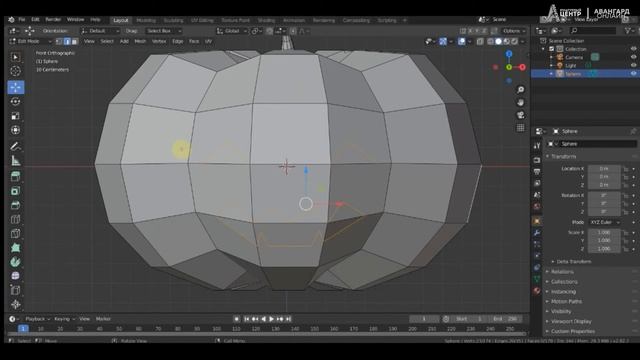This screenshot has height=360, width=640.
Task: Enable edge select mode
Action: (x=67, y=41)
